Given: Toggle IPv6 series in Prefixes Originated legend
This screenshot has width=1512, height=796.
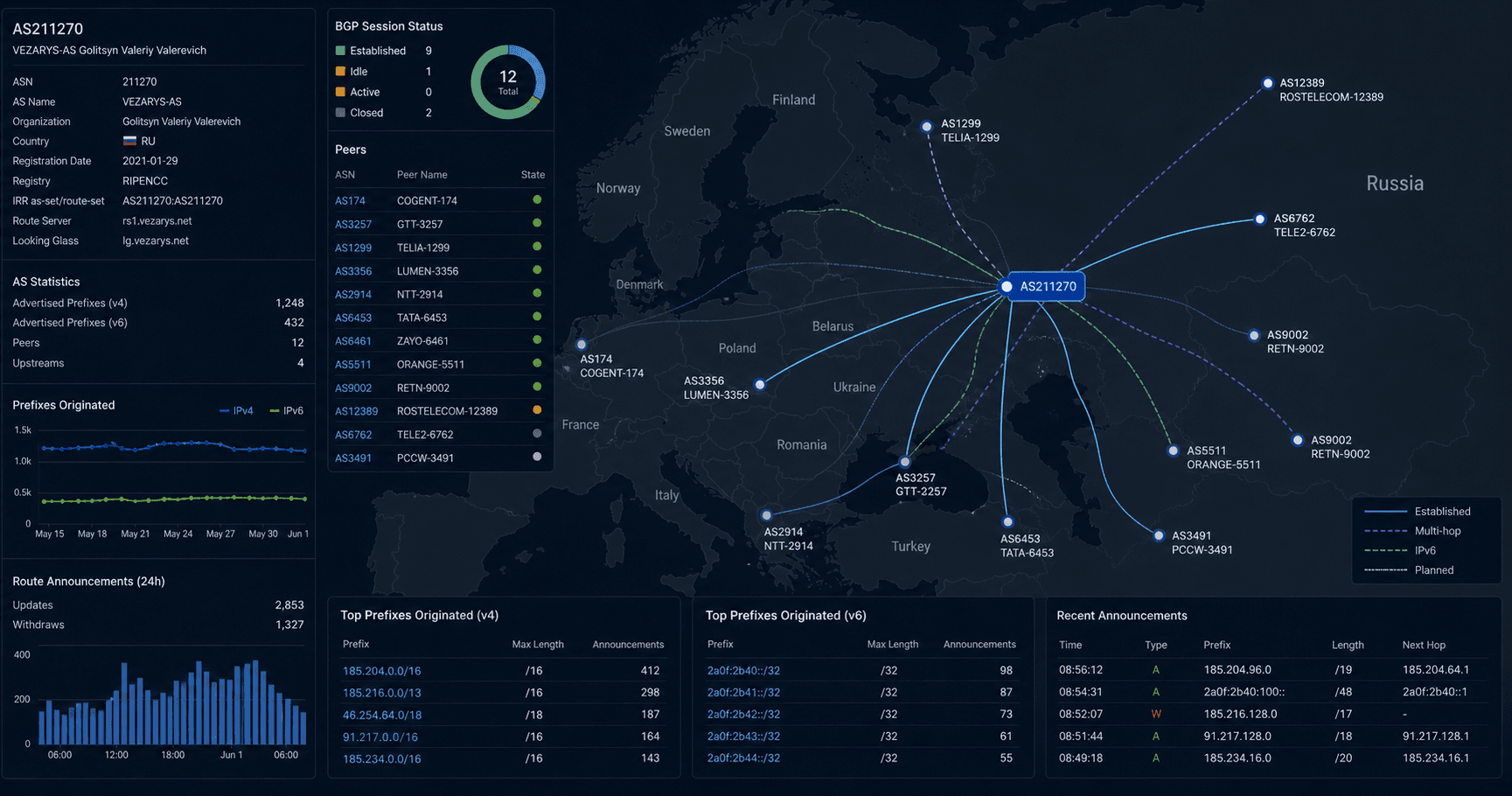Looking at the screenshot, I should point(287,411).
